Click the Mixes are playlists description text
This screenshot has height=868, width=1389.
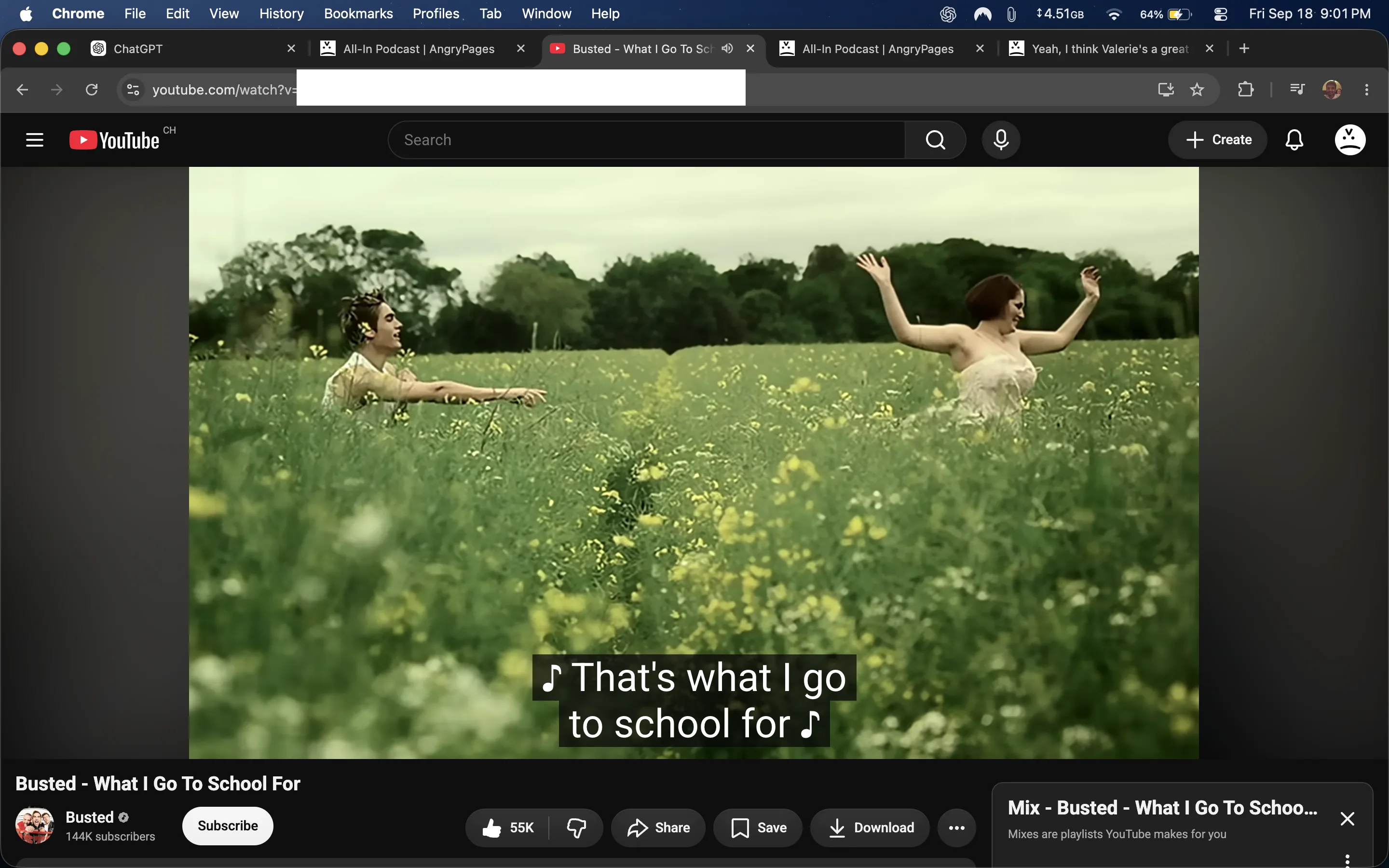(x=1117, y=834)
